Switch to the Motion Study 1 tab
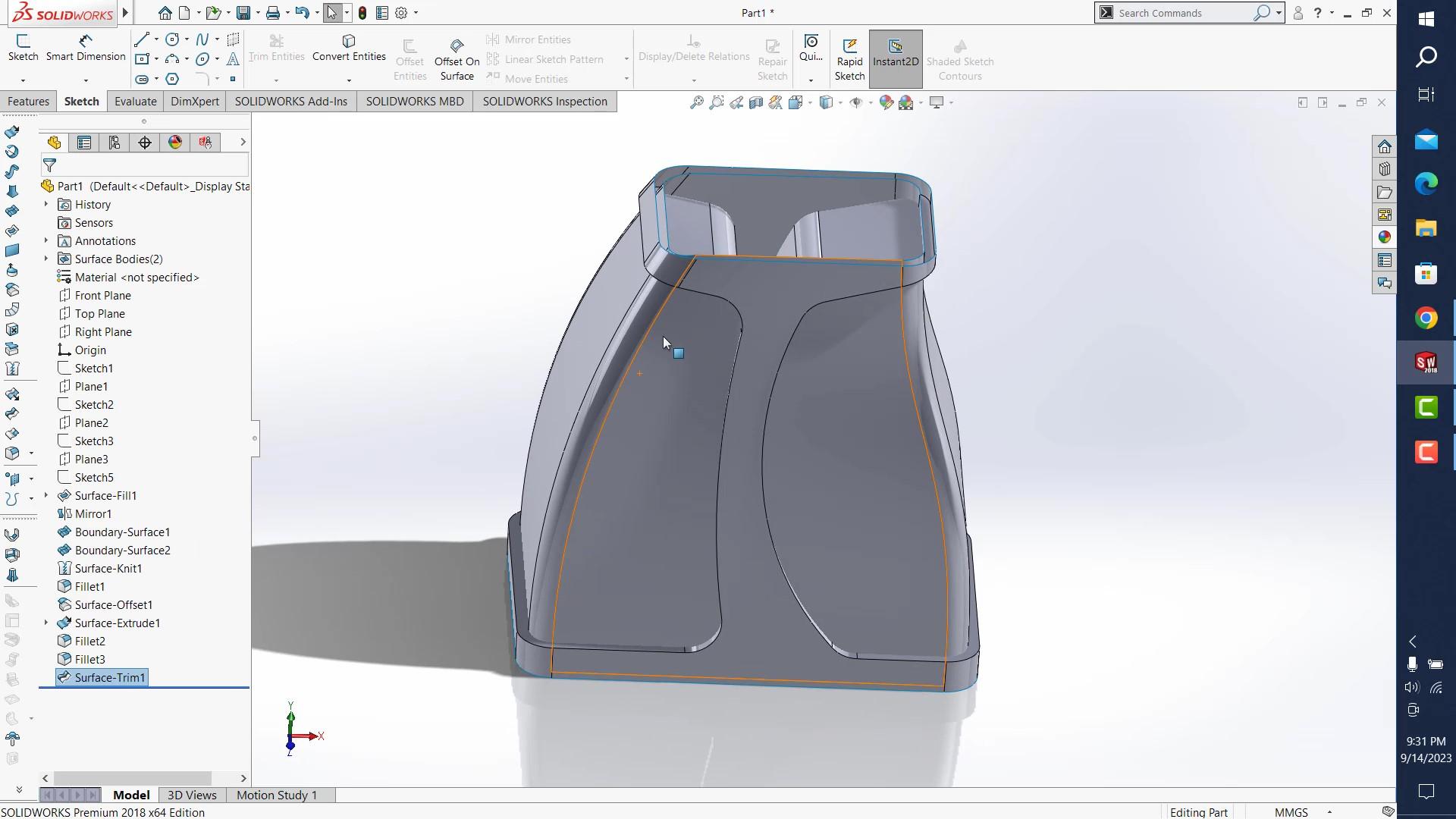1456x819 pixels. [276, 795]
